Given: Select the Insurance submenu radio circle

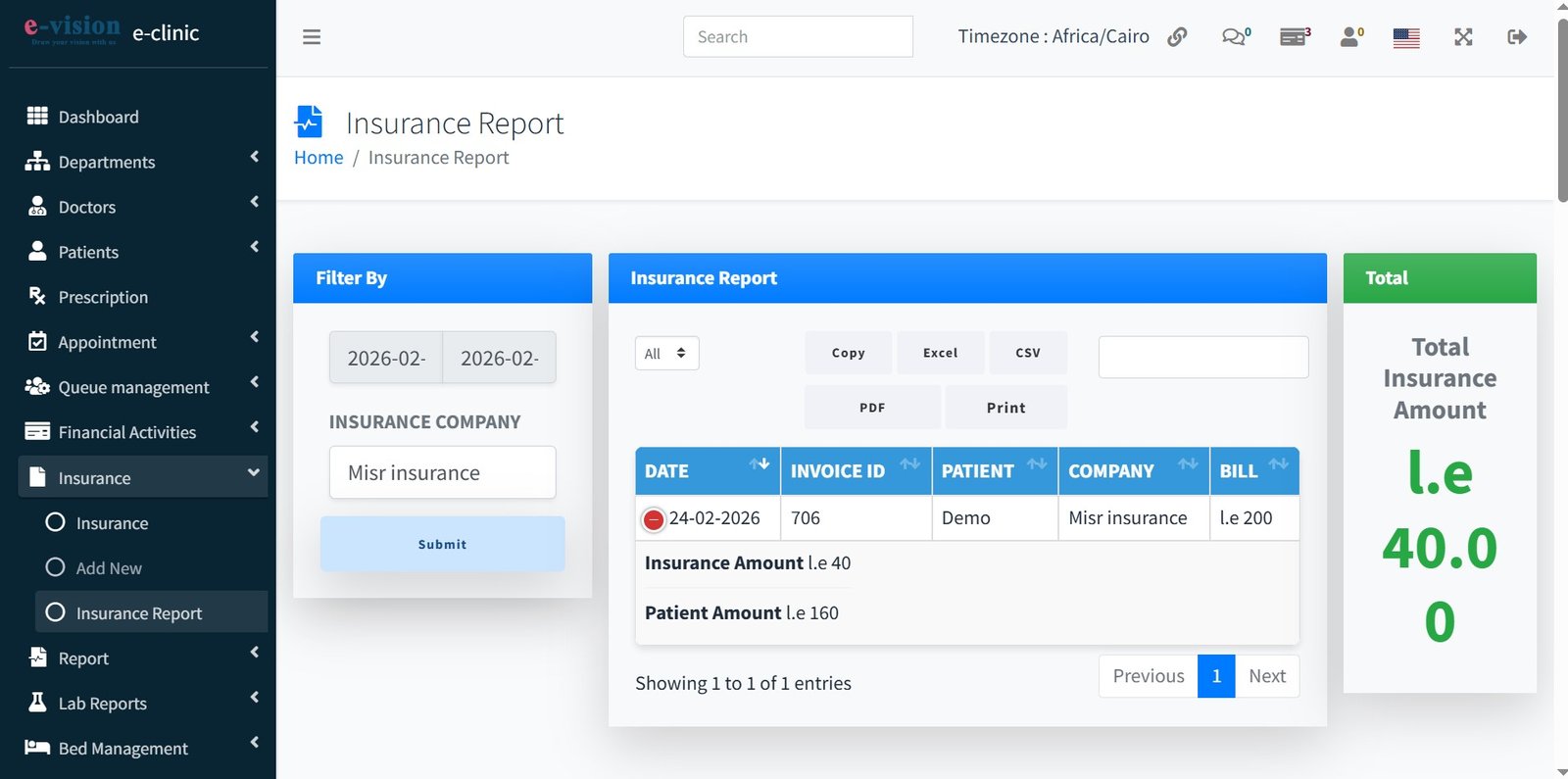Looking at the screenshot, I should coord(55,522).
